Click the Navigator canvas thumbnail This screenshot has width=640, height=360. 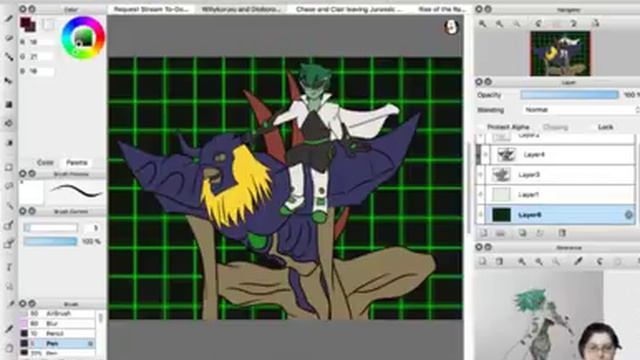(x=560, y=53)
